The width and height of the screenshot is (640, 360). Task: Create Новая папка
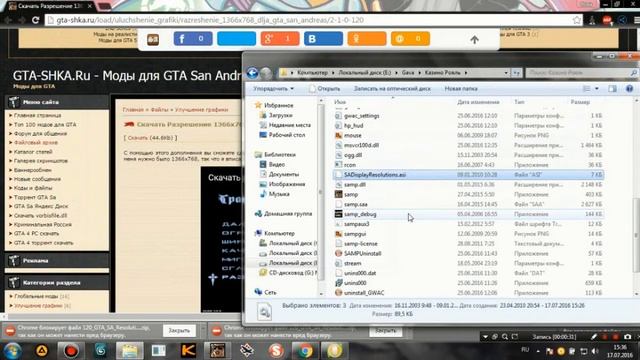click(461, 89)
